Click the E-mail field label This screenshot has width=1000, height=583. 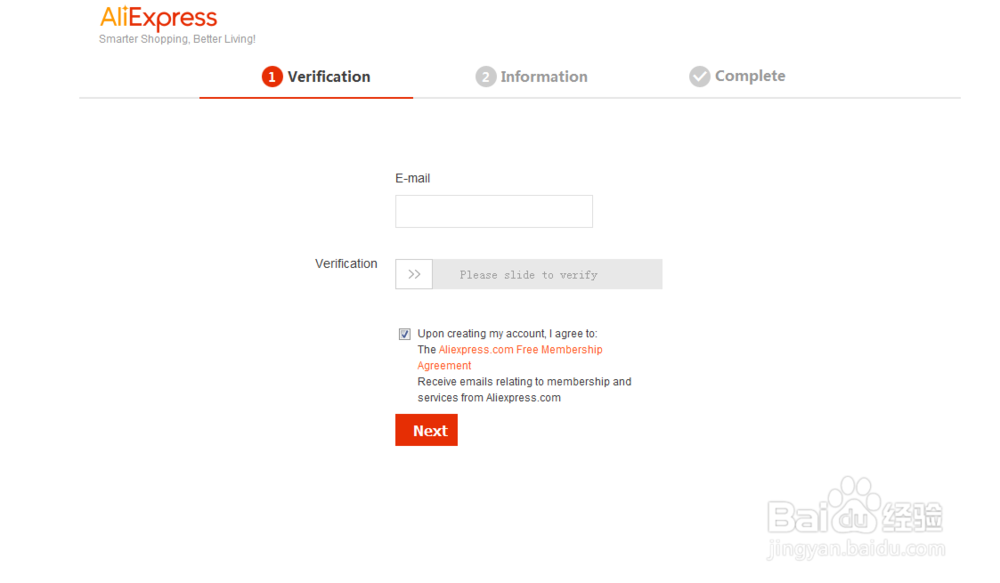pyautogui.click(x=413, y=178)
